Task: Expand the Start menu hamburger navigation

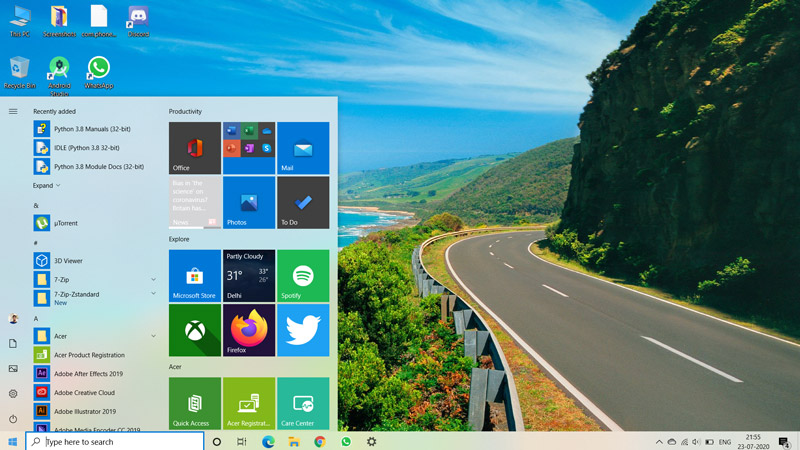Action: pos(13,111)
